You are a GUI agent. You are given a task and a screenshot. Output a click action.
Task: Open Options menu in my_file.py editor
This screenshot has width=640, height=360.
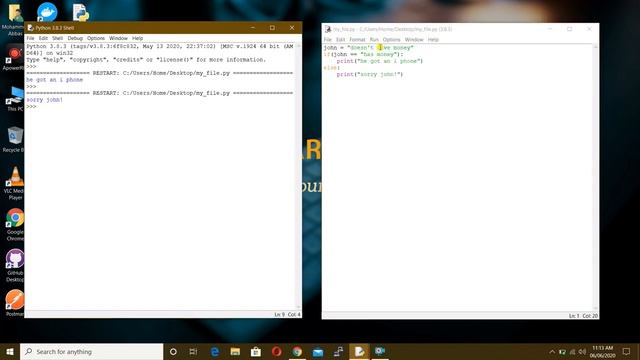(391, 40)
